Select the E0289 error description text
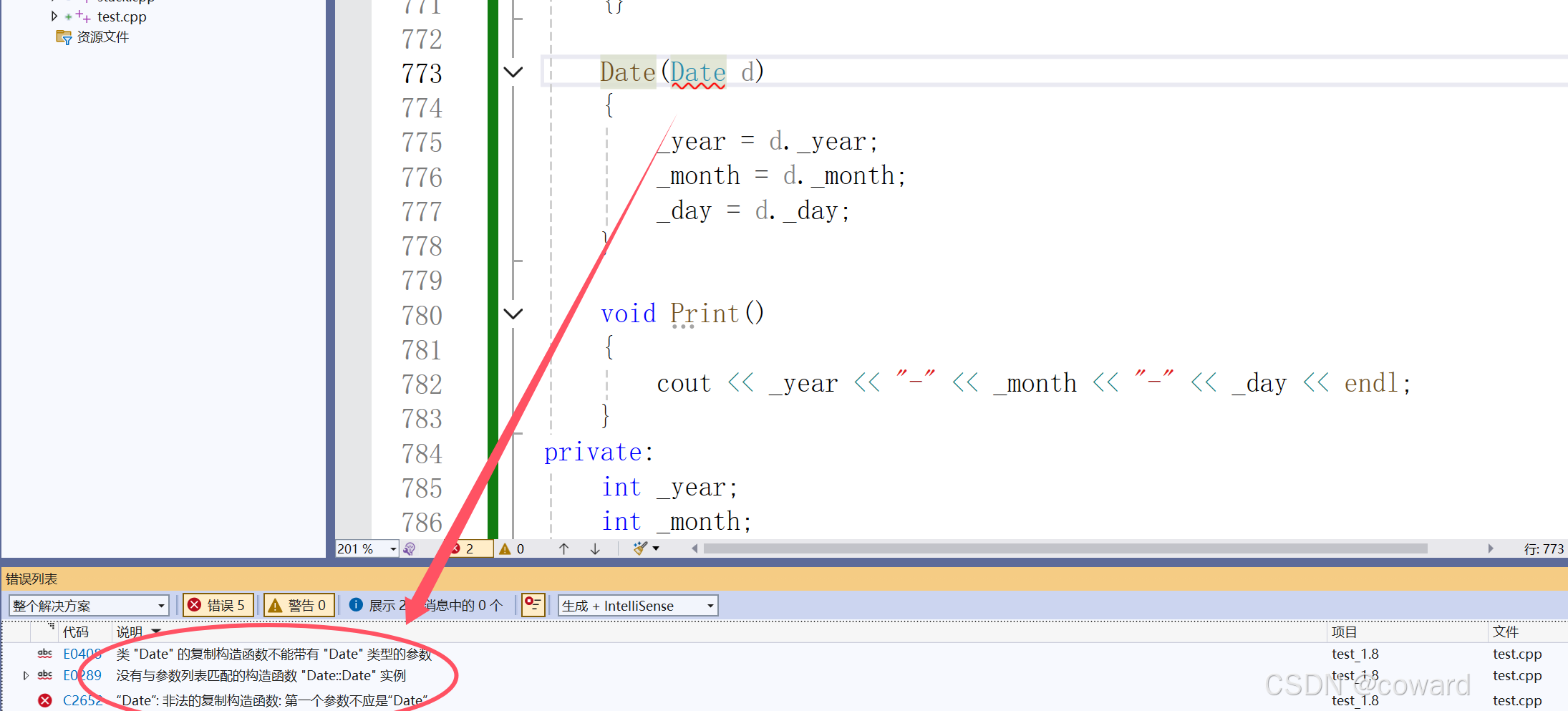1568x711 pixels. (261, 675)
